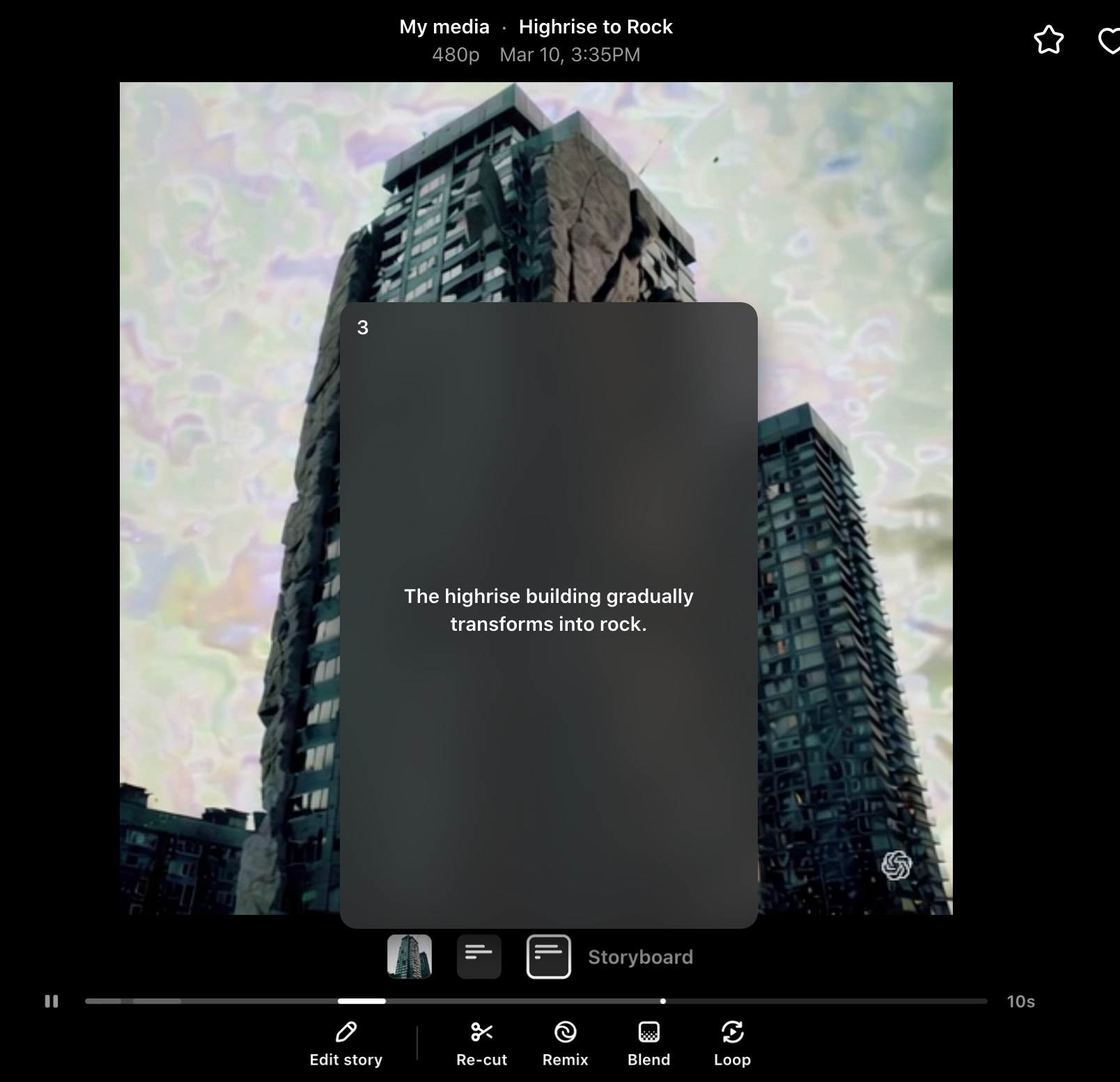1120x1082 pixels.
Task: Toggle the Storyboard card view icon
Action: point(549,957)
